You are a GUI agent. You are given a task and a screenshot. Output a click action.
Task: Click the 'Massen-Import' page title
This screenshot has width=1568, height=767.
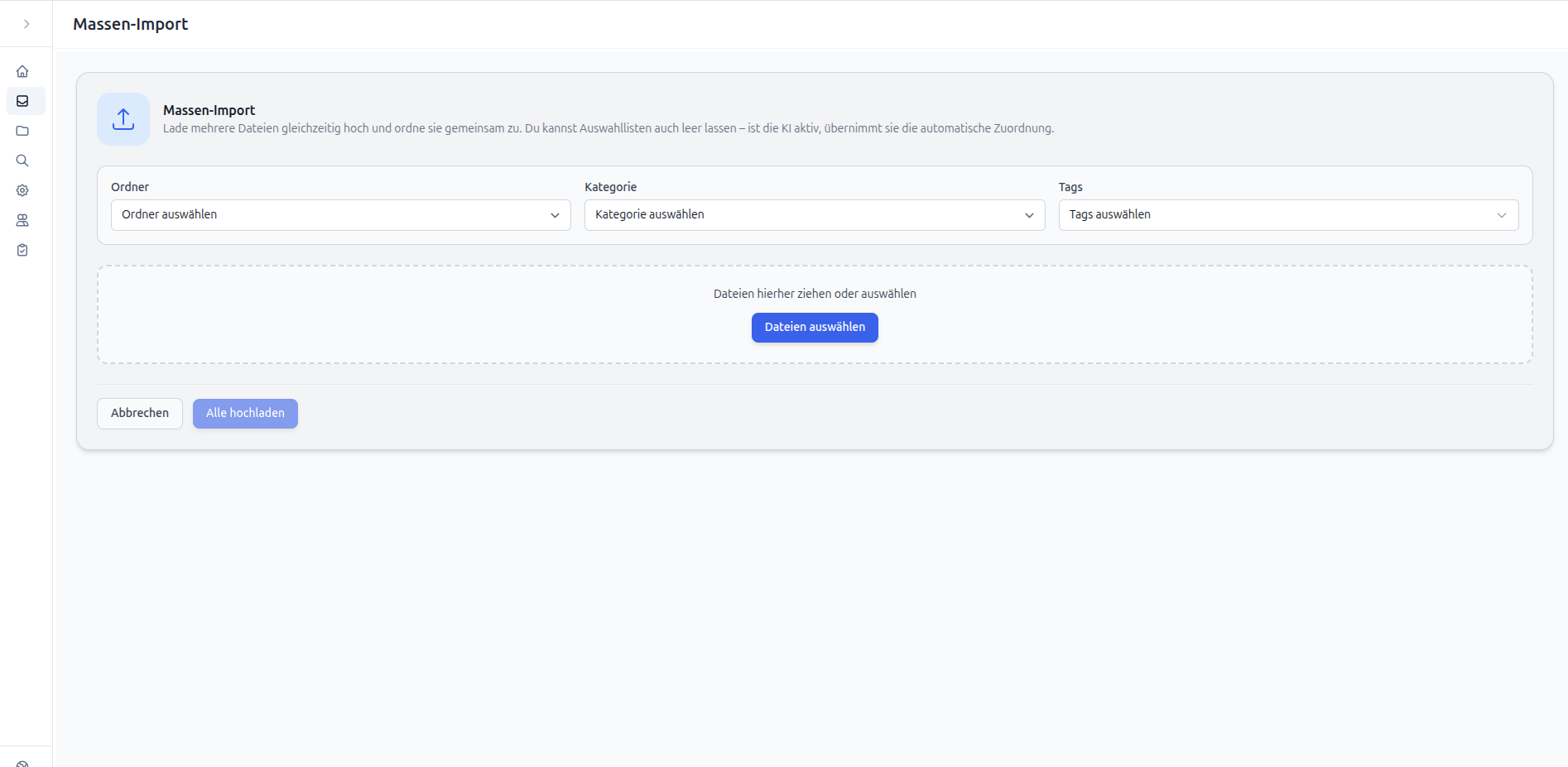[130, 24]
